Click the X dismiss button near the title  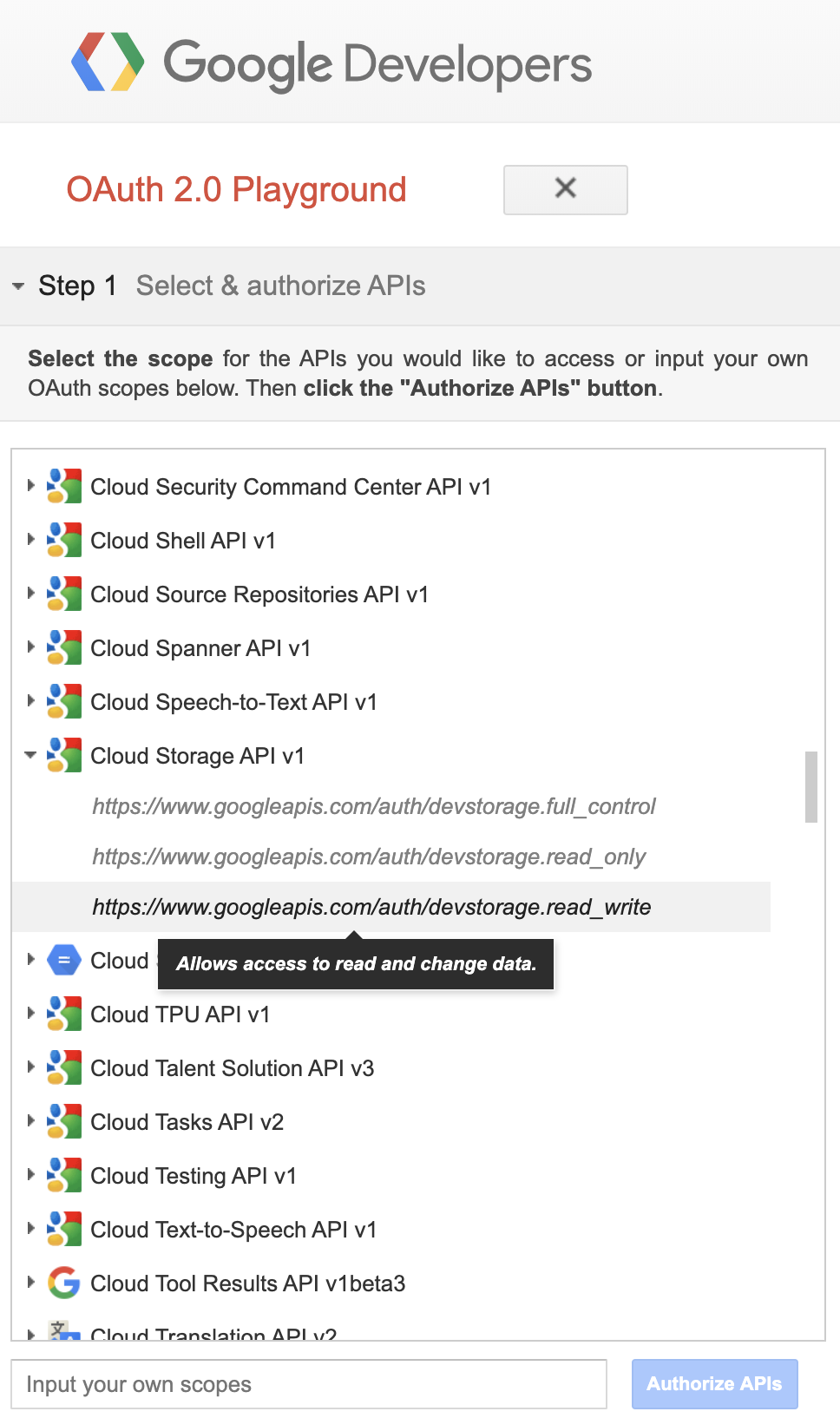(565, 189)
